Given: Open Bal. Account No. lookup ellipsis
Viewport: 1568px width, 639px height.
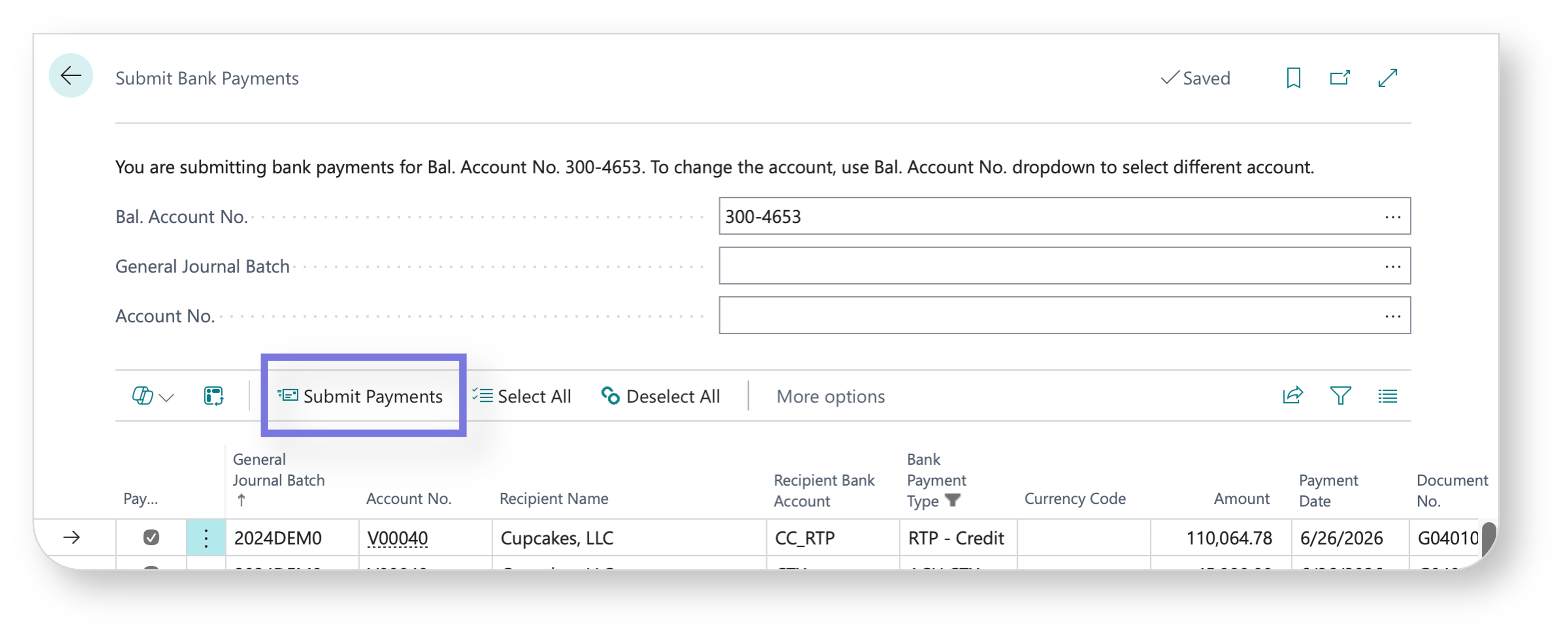Looking at the screenshot, I should click(1392, 217).
